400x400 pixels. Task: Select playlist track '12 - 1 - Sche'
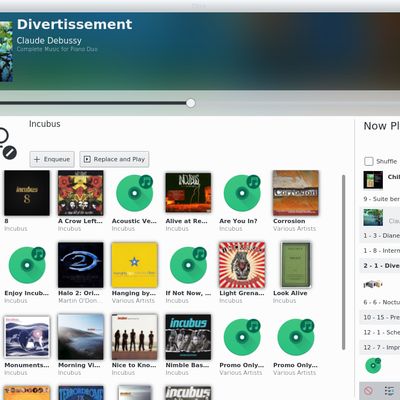[380, 332]
